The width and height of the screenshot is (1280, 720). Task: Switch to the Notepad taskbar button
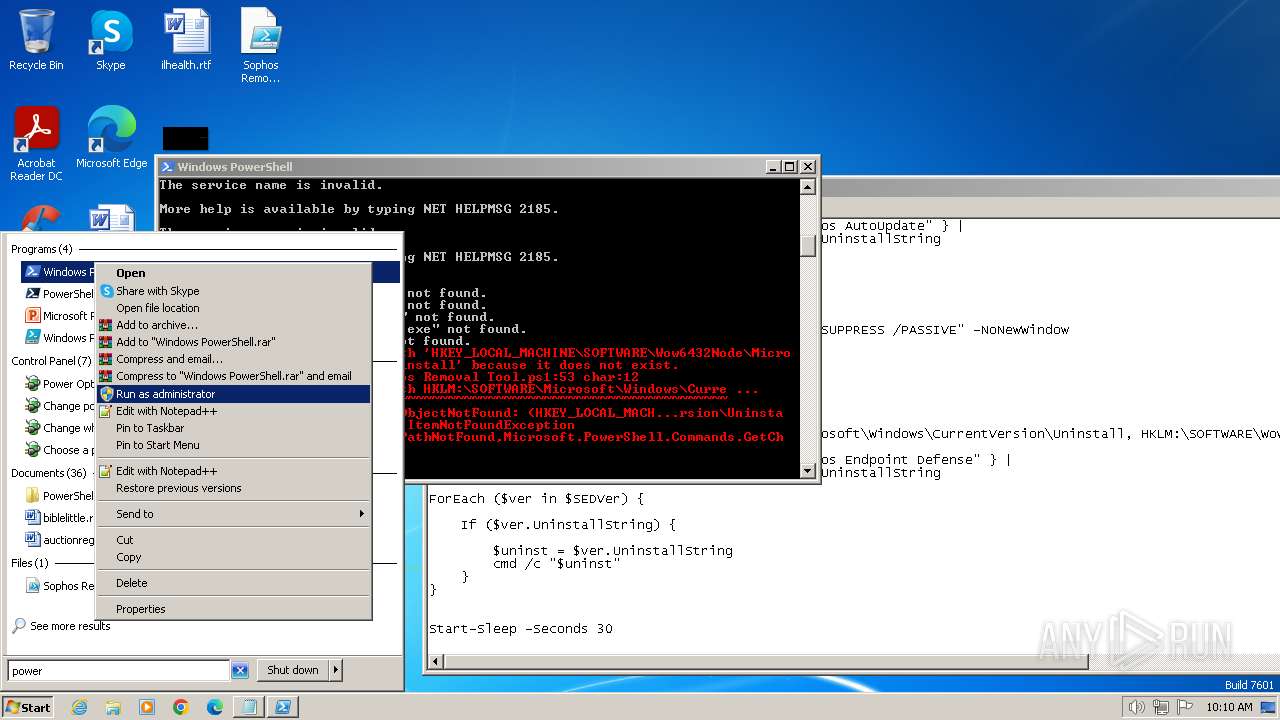(248, 707)
